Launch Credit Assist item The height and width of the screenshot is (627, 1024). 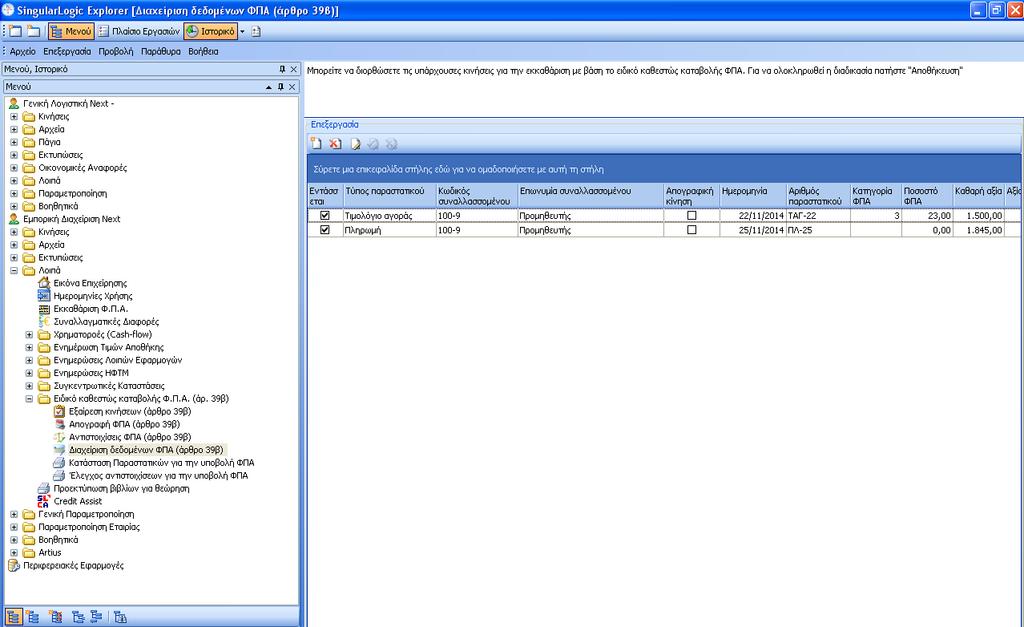click(x=78, y=501)
